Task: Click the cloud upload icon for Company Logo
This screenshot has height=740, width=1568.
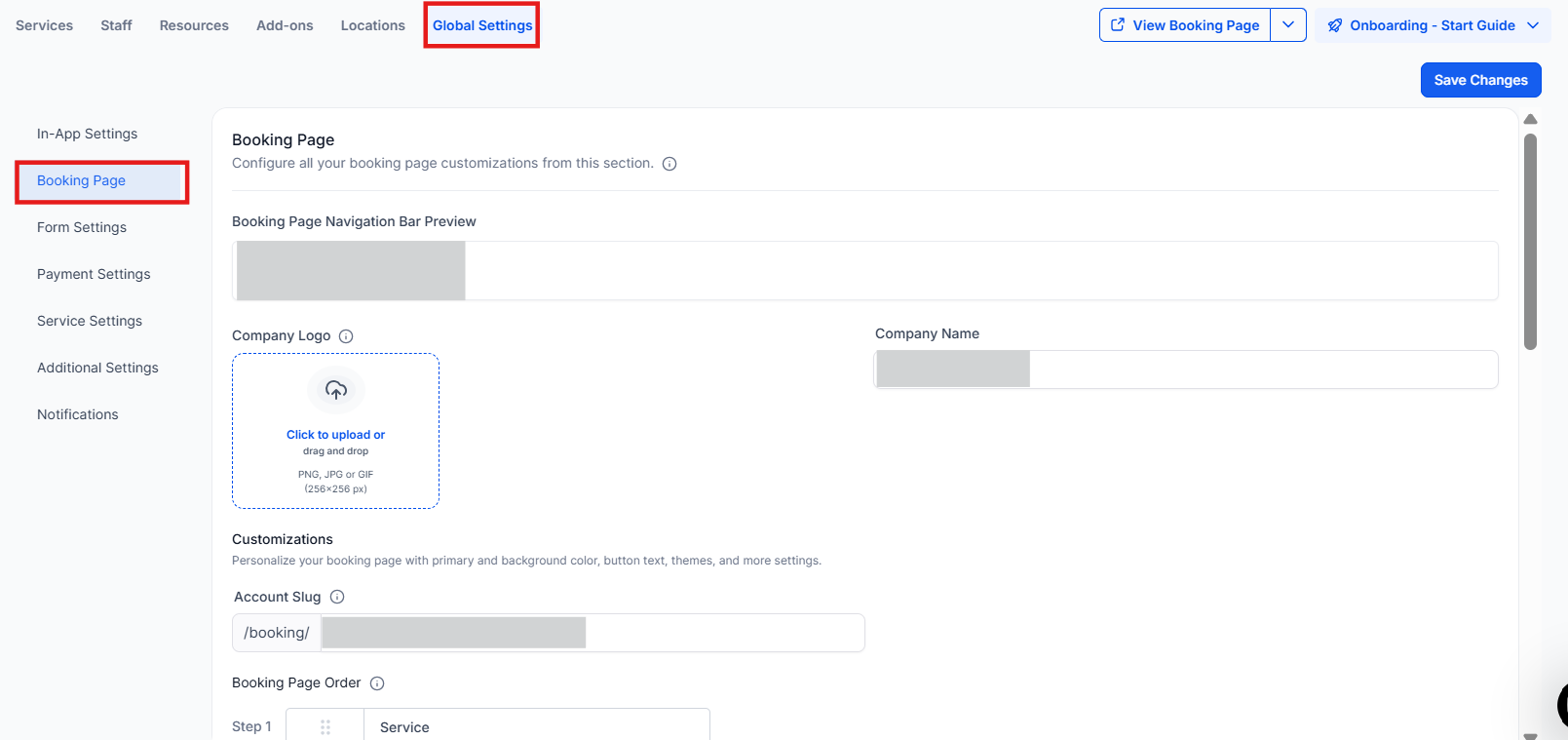Action: point(336,390)
